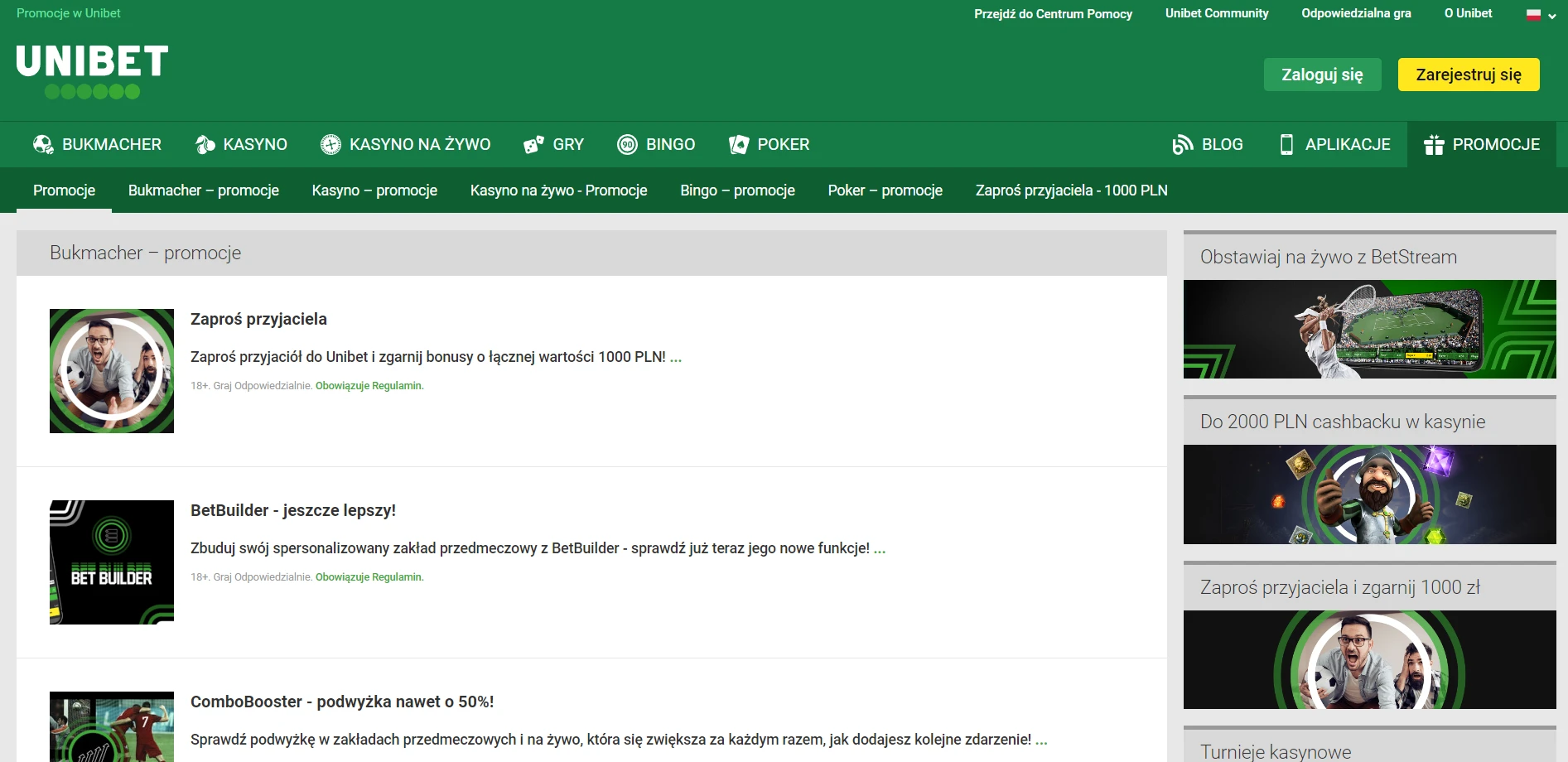
Task: Expand ellipsis after Zaproś przyjaciół description
Action: 676,358
